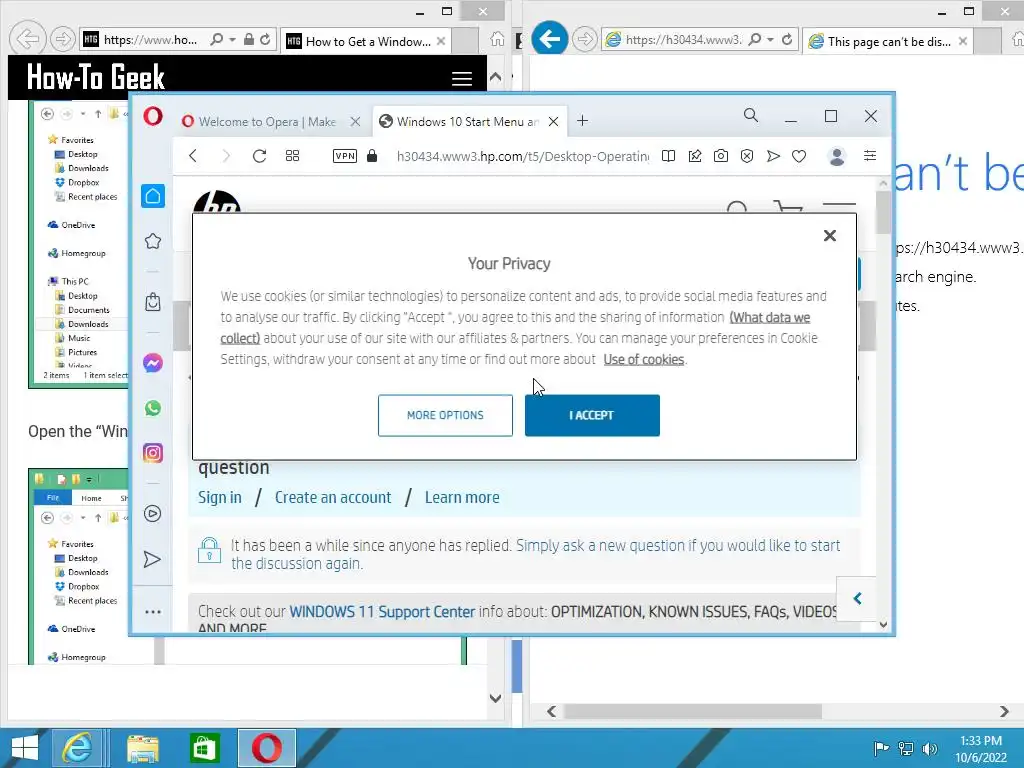
Task: Open Opera Easy Setup menu
Action: tap(870, 155)
